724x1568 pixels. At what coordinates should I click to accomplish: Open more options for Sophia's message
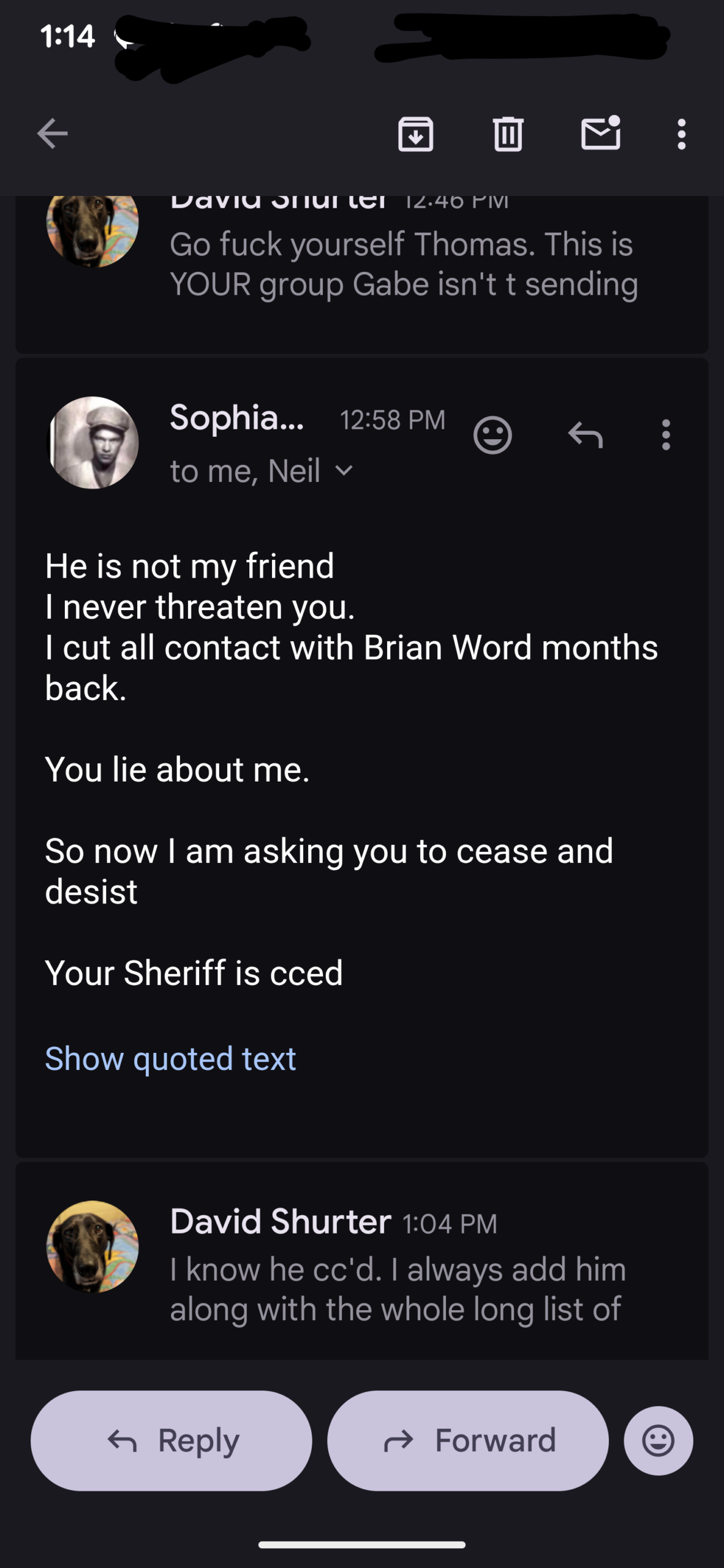point(666,435)
